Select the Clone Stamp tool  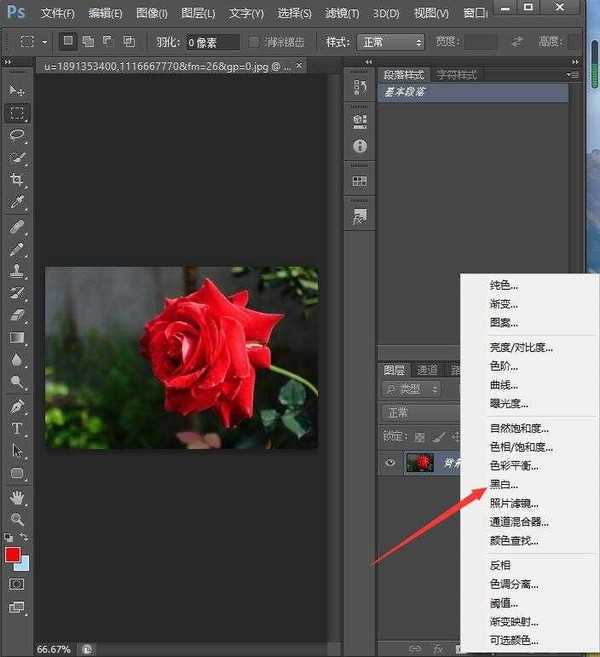[17, 271]
